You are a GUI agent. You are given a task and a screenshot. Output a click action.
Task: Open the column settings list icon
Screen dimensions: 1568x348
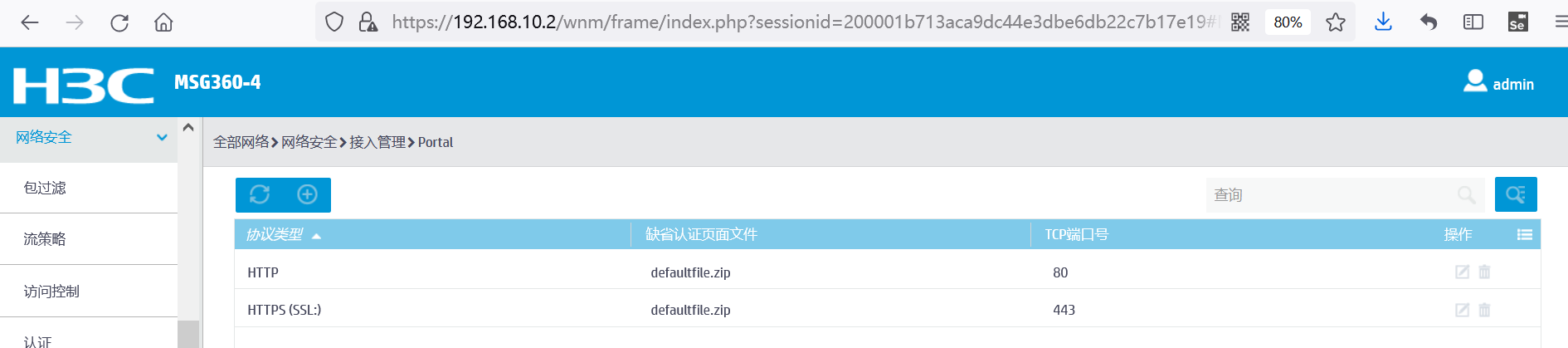pyautogui.click(x=1524, y=235)
